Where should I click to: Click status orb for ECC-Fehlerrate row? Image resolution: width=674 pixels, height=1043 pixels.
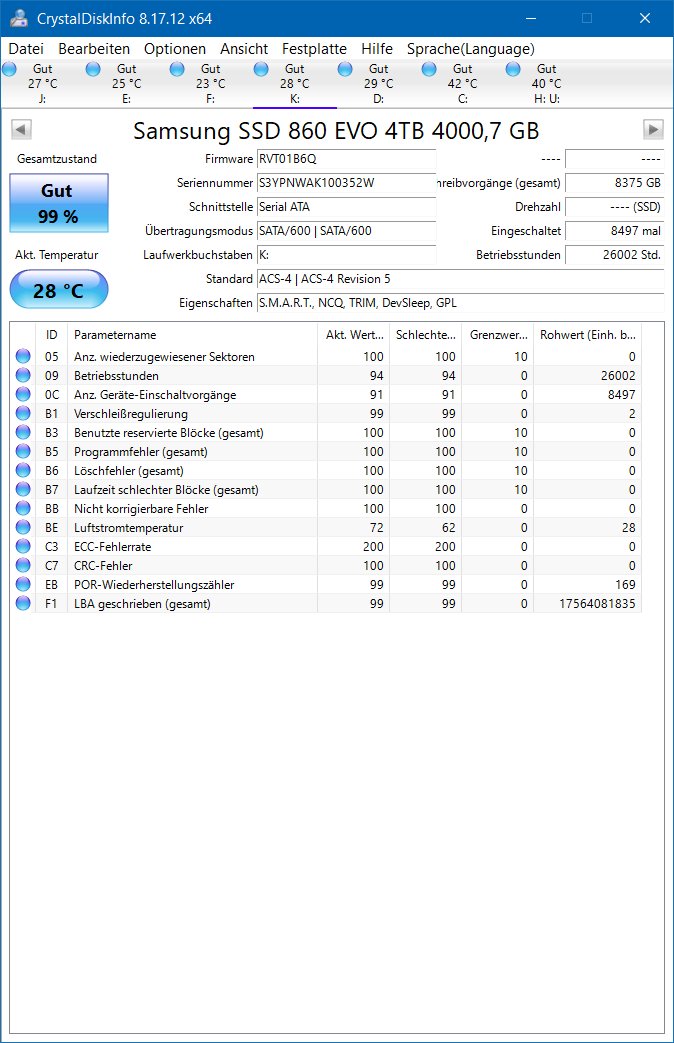click(x=23, y=546)
